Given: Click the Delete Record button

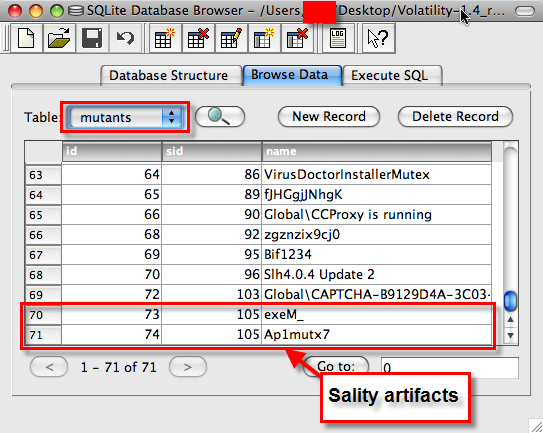Looking at the screenshot, I should [x=455, y=117].
